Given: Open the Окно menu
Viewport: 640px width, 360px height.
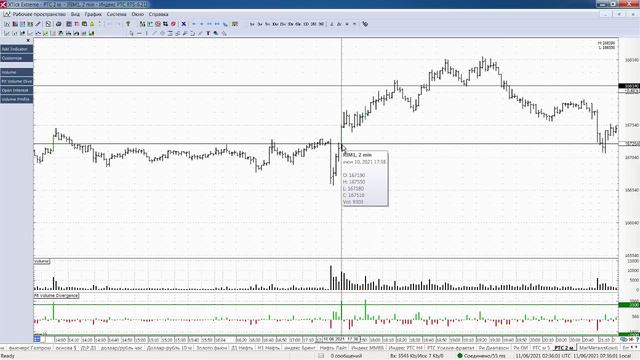Looking at the screenshot, I should click(138, 14).
